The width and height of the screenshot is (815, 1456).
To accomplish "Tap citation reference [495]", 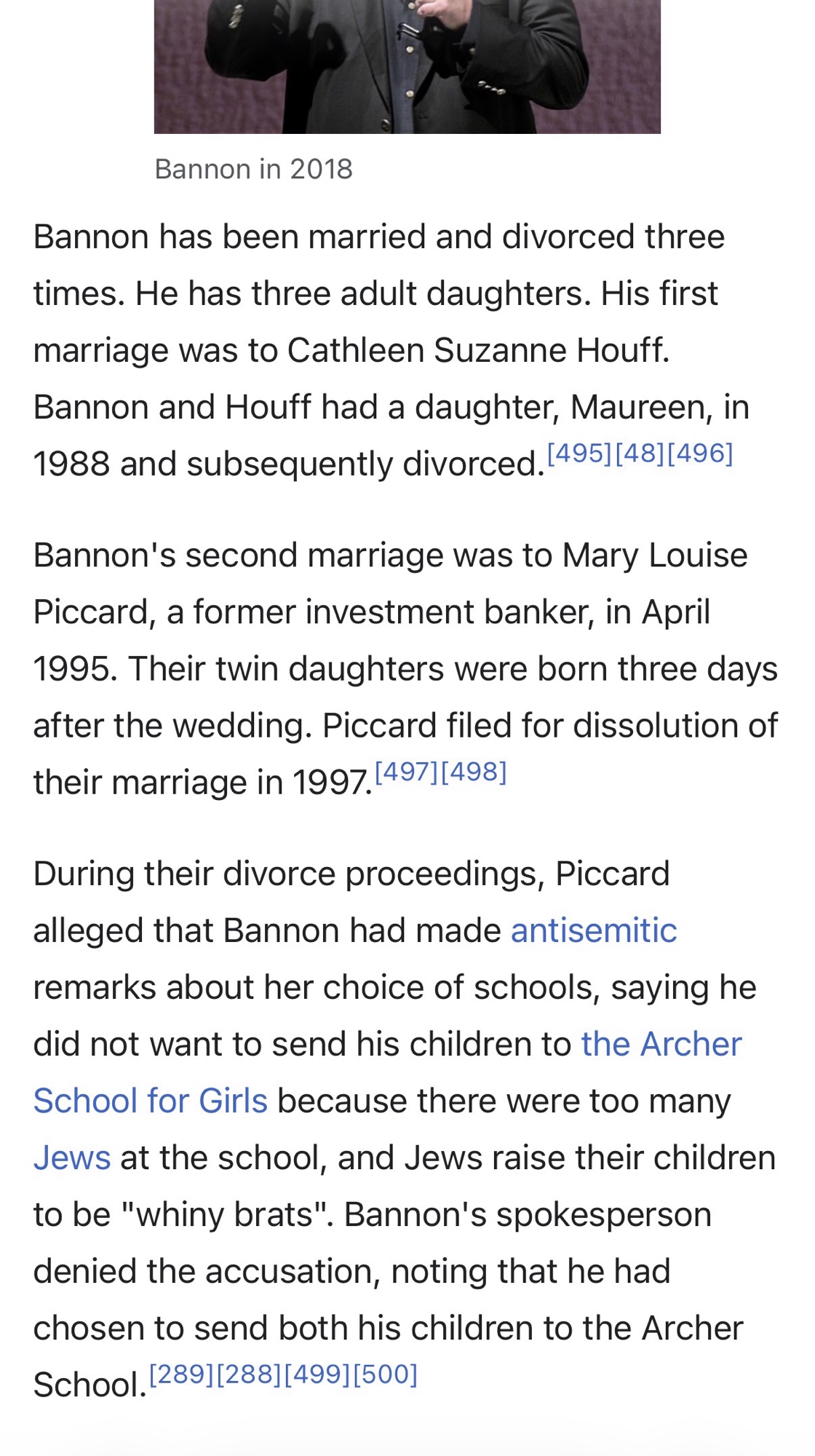I will 579,454.
